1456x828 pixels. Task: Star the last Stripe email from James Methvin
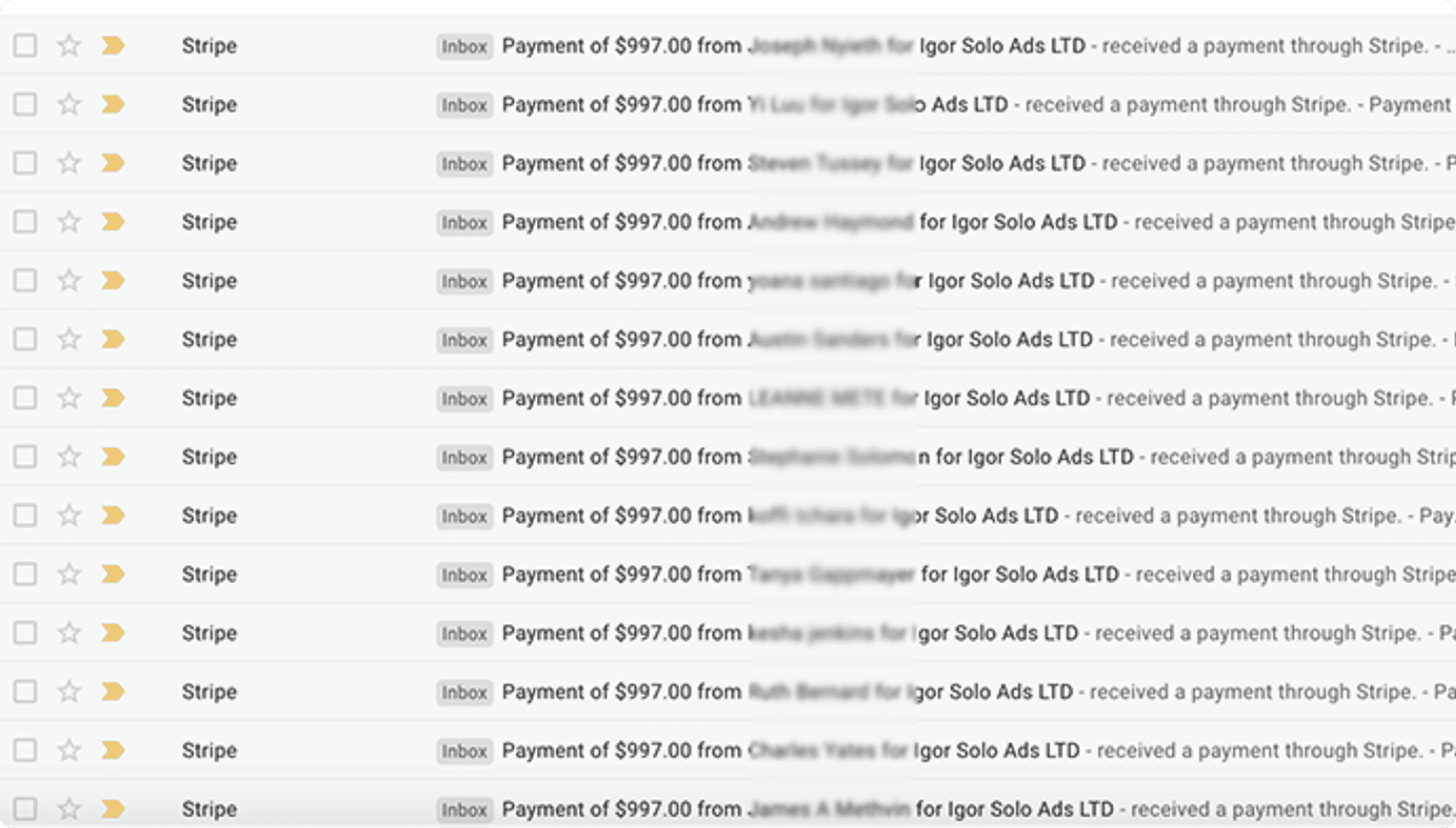pyautogui.click(x=69, y=808)
